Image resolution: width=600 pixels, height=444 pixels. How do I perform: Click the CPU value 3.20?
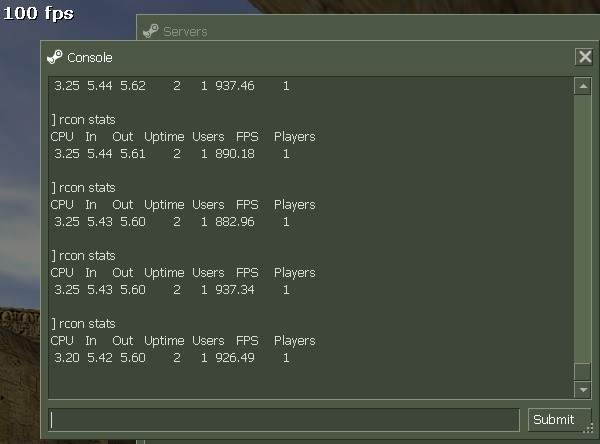67,357
